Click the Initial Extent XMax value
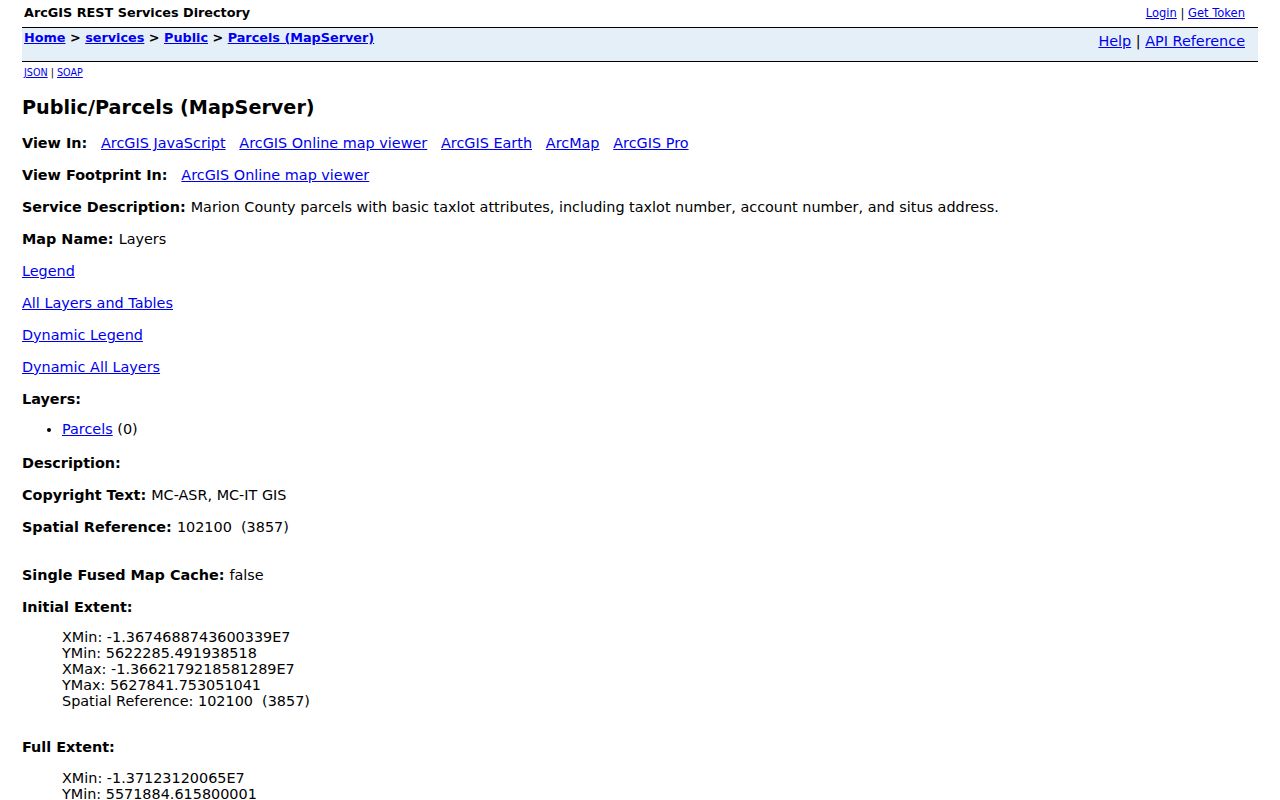This screenshot has height=800, width=1280. (x=203, y=669)
